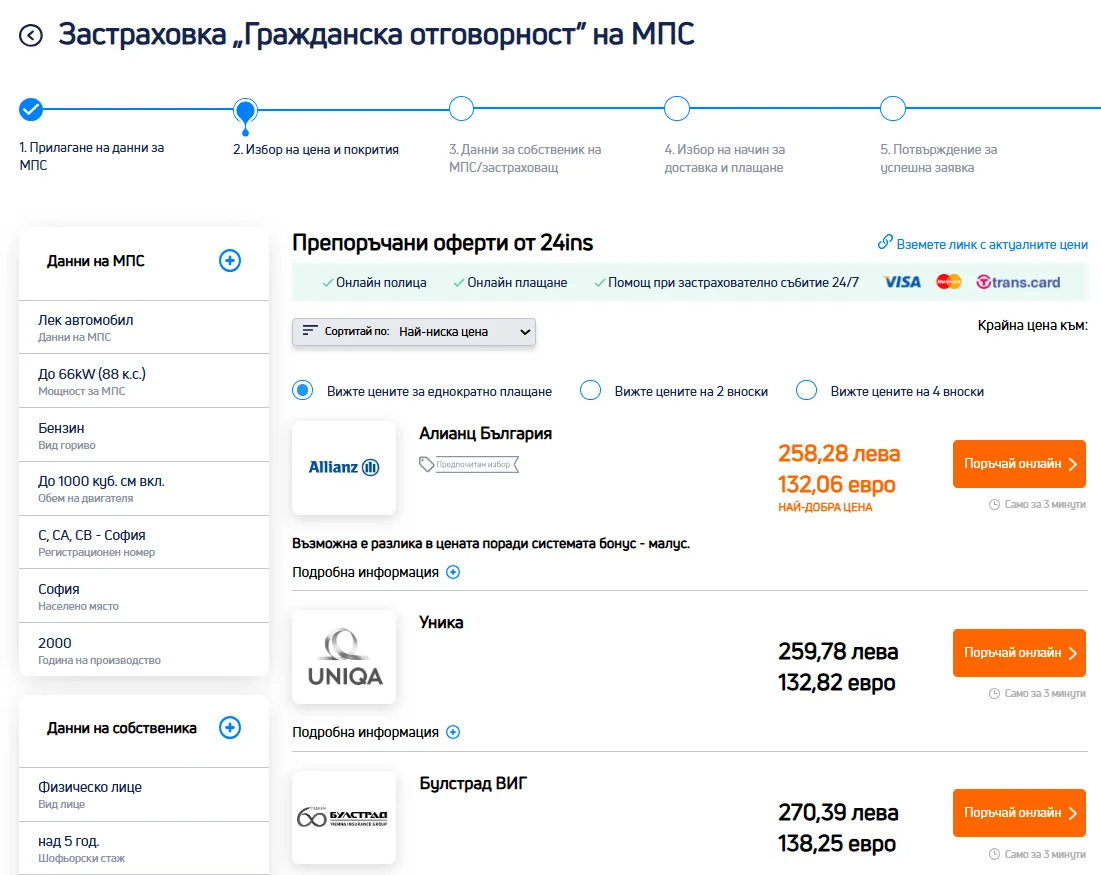
Task: Click the Предпочитан избор tag icon
Action: (427, 464)
